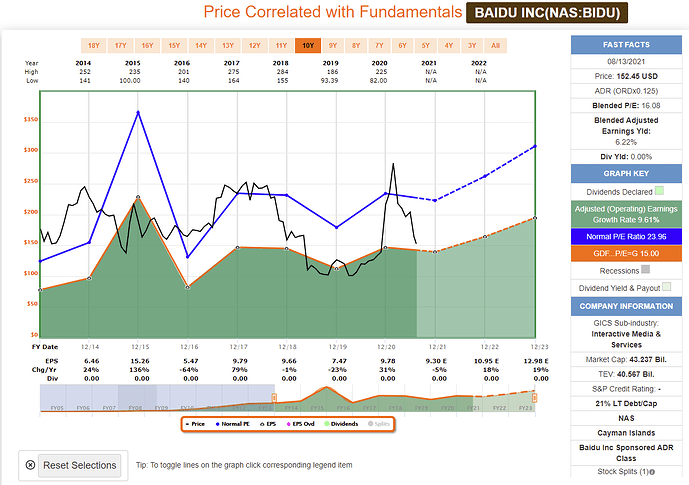Viewport: 689px width, 485px height.
Task: Click the shaded FY05-FY13 navigator region
Action: tap(157, 398)
